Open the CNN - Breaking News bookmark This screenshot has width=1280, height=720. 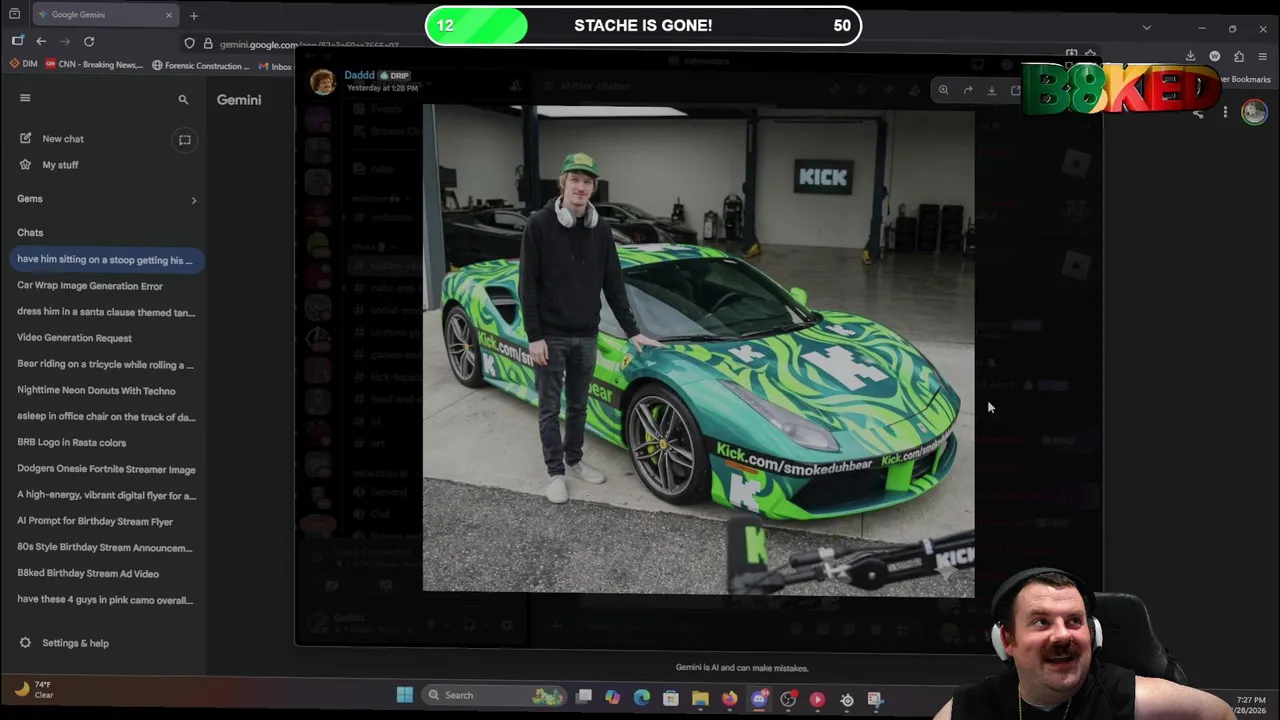(x=93, y=65)
